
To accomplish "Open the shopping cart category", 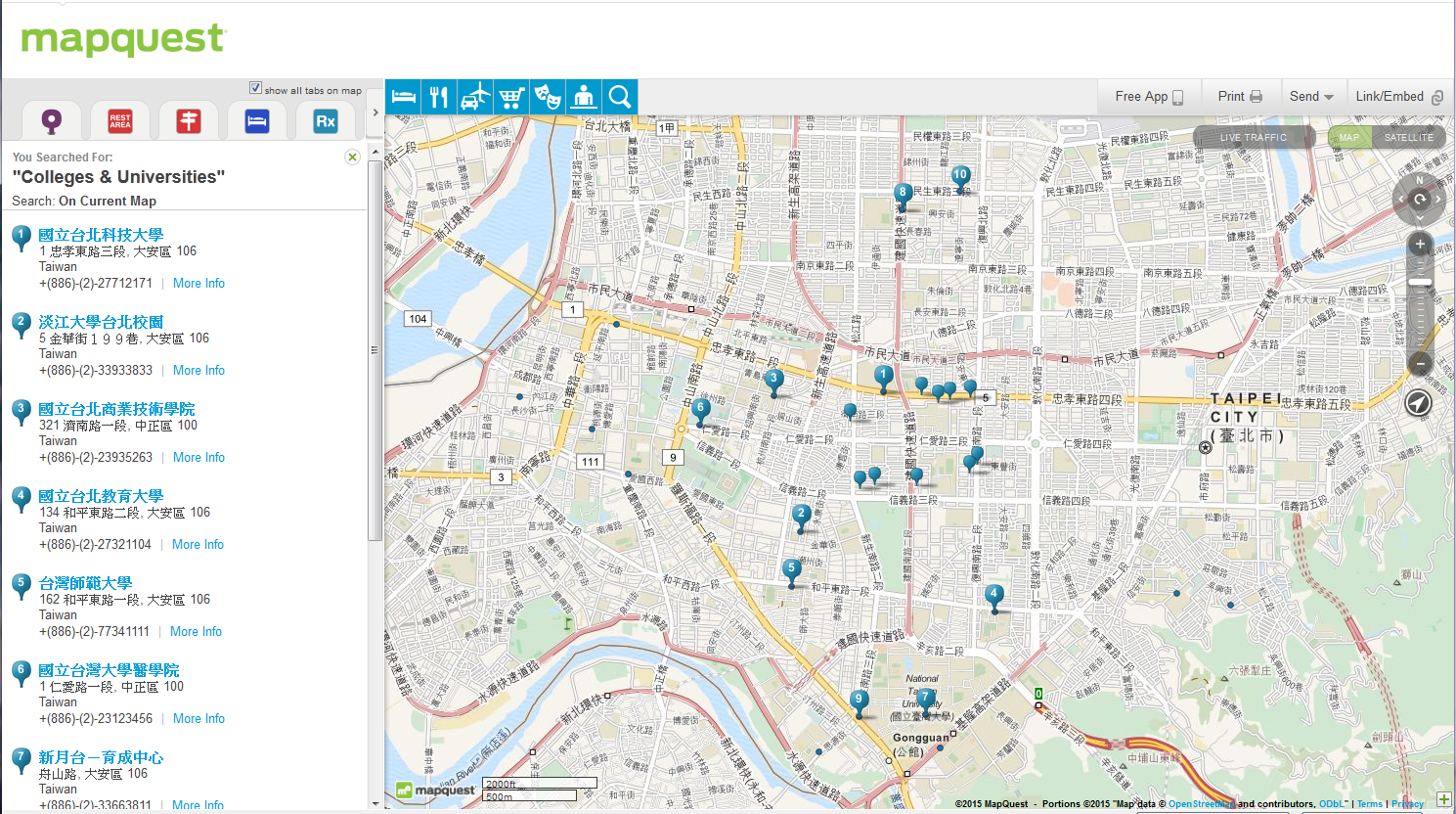I will coord(511,97).
